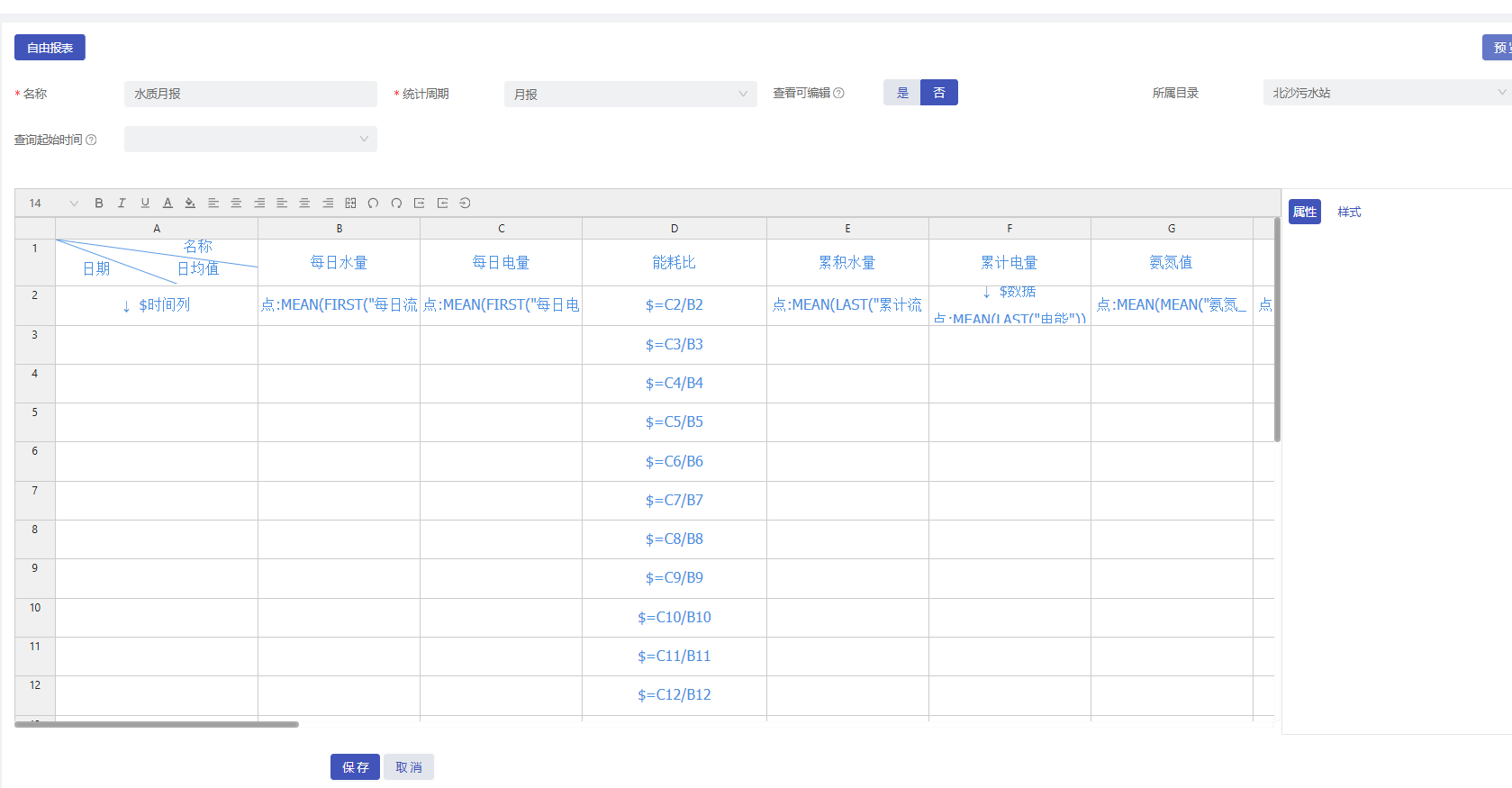Screen dimensions: 1512x788
Task: Select the 每日电量 header cell
Action: 501,263
